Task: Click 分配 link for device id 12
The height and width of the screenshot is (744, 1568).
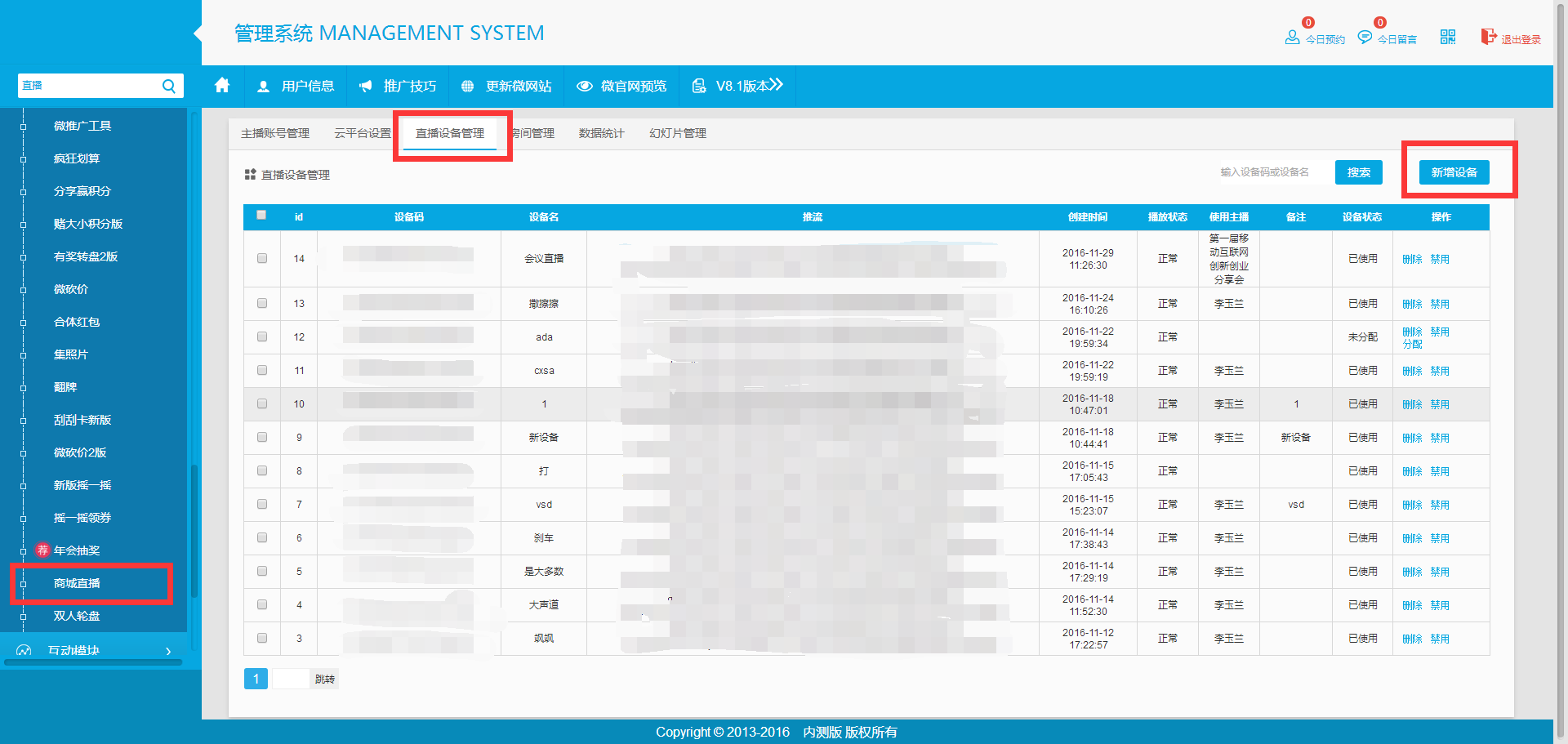Action: click(1412, 344)
